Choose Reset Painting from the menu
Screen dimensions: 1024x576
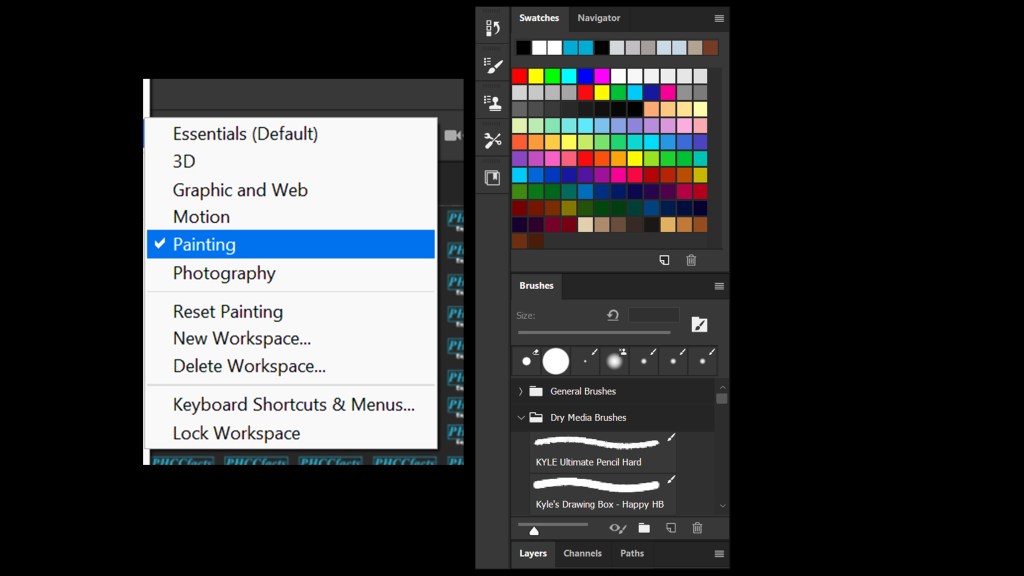pyautogui.click(x=228, y=311)
